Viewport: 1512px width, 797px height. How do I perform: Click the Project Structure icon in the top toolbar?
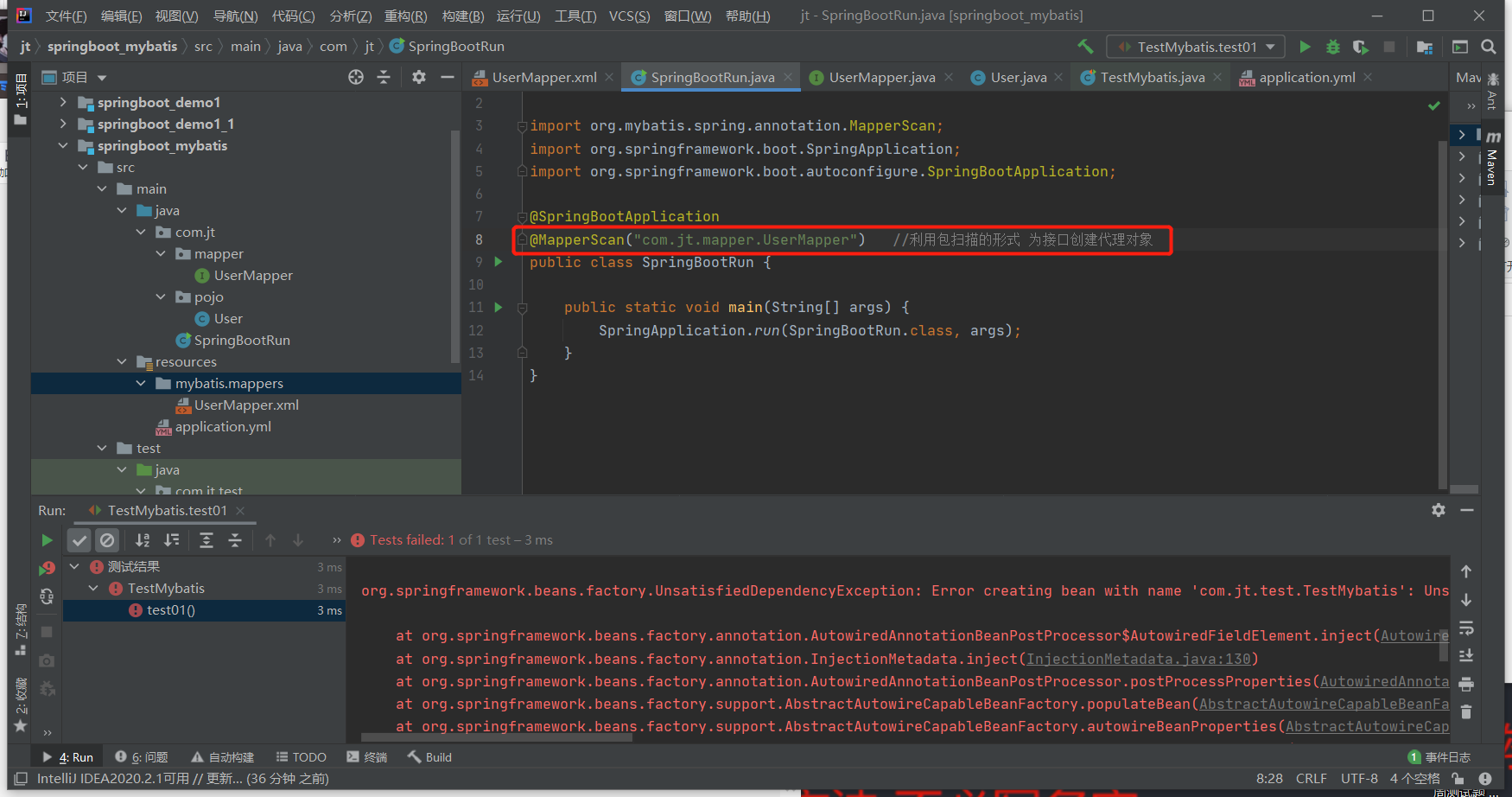1425,47
